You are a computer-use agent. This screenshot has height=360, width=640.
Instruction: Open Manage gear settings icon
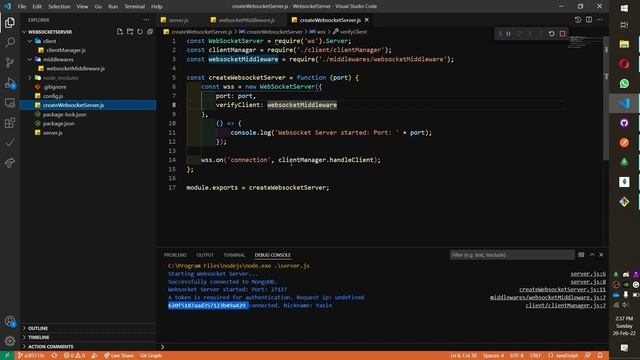click(10, 341)
